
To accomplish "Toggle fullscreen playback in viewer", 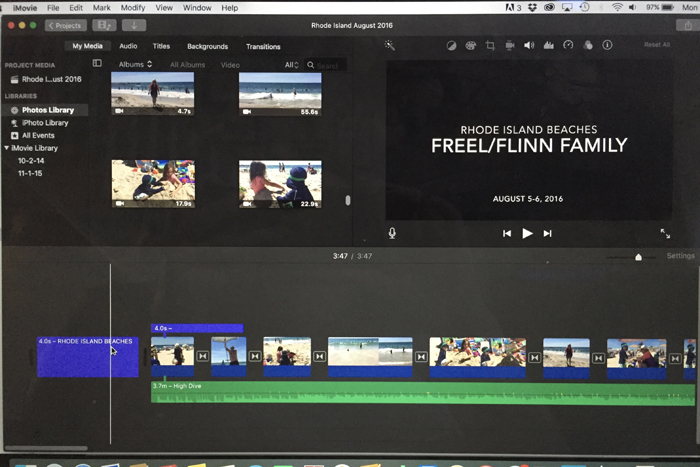I will (665, 233).
